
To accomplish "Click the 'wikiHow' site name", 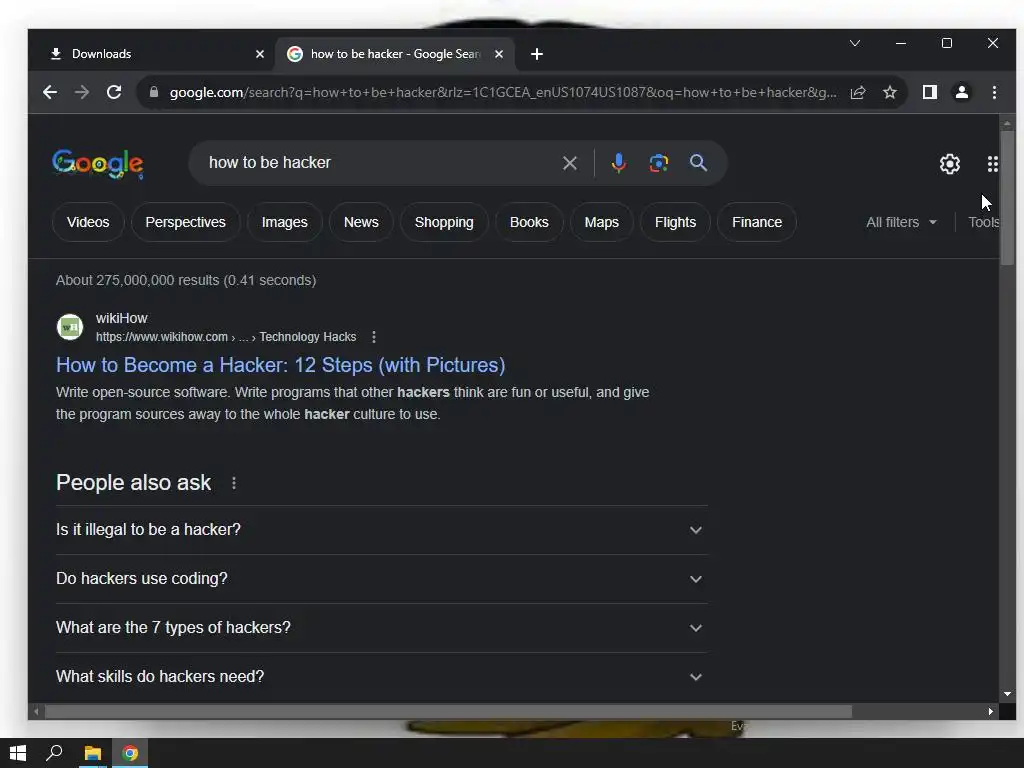I will point(121,319).
